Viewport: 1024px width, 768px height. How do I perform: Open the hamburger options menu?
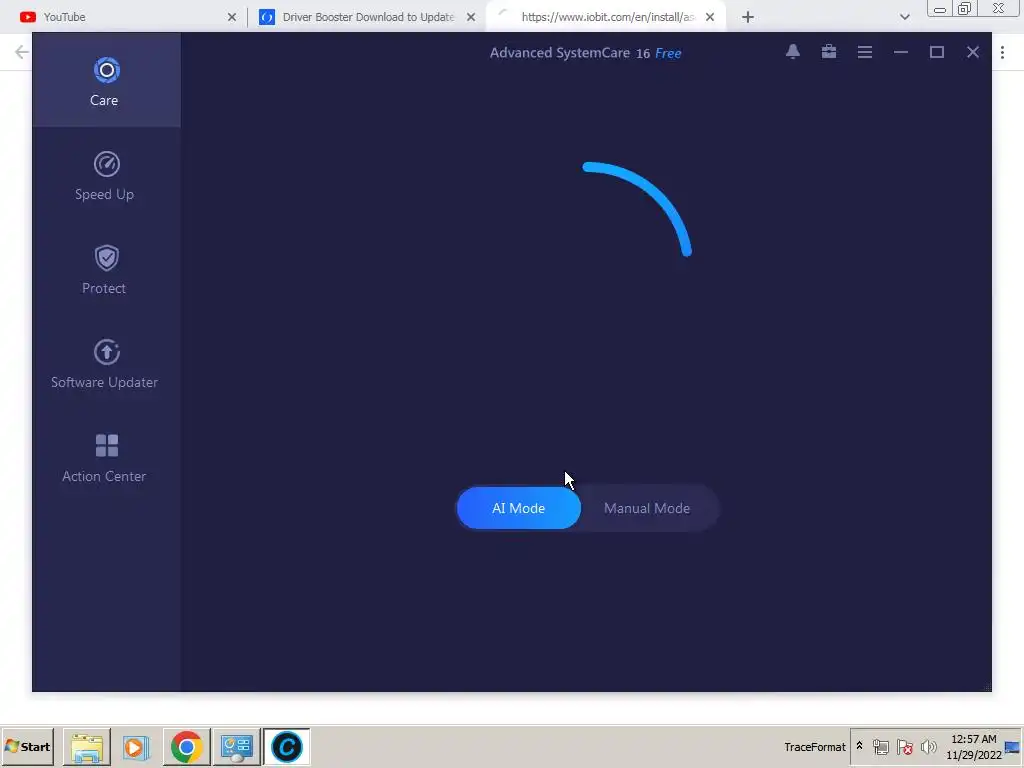click(x=865, y=52)
